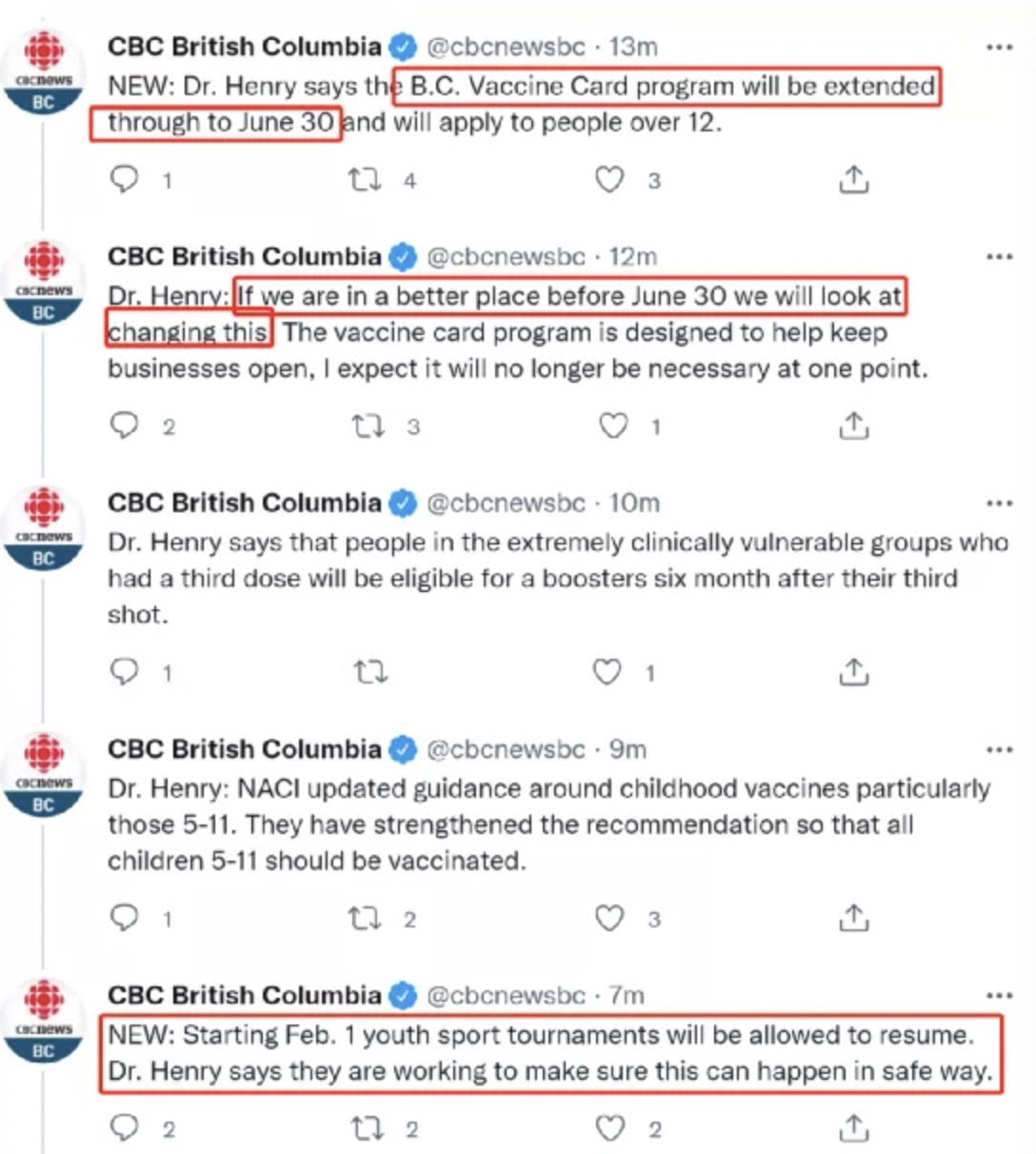Open more options on the 13m tweet
Image resolution: width=1036 pixels, height=1154 pixels.
point(999,47)
